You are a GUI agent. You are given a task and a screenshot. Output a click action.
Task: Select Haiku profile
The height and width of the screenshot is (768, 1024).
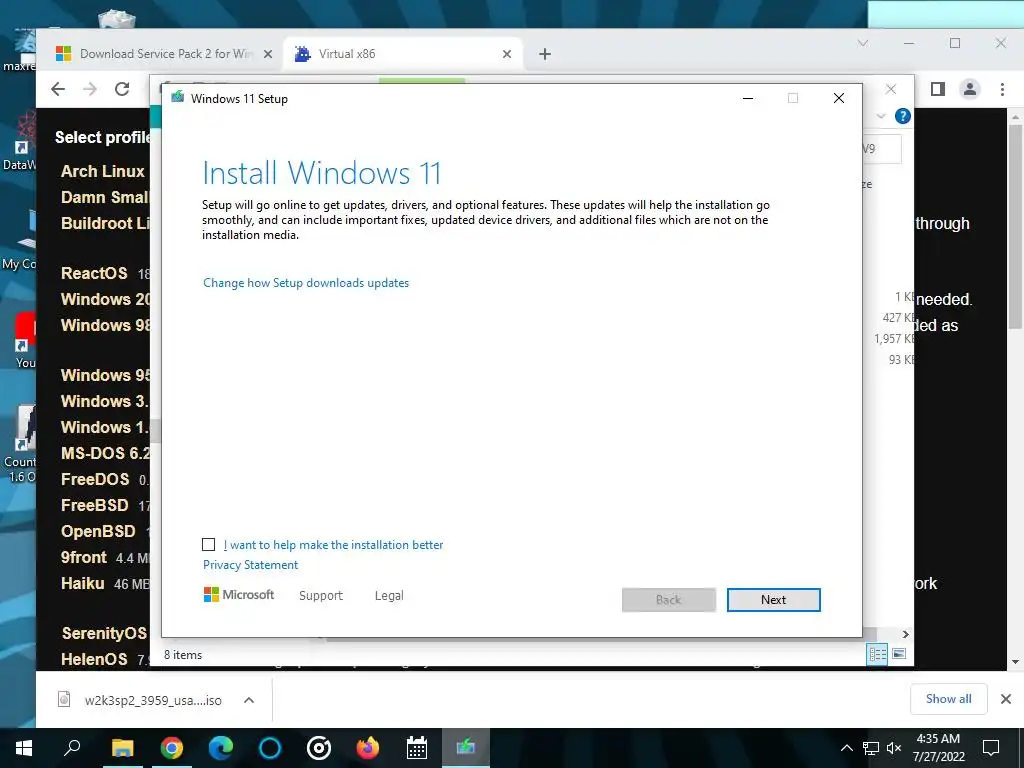tap(82, 583)
